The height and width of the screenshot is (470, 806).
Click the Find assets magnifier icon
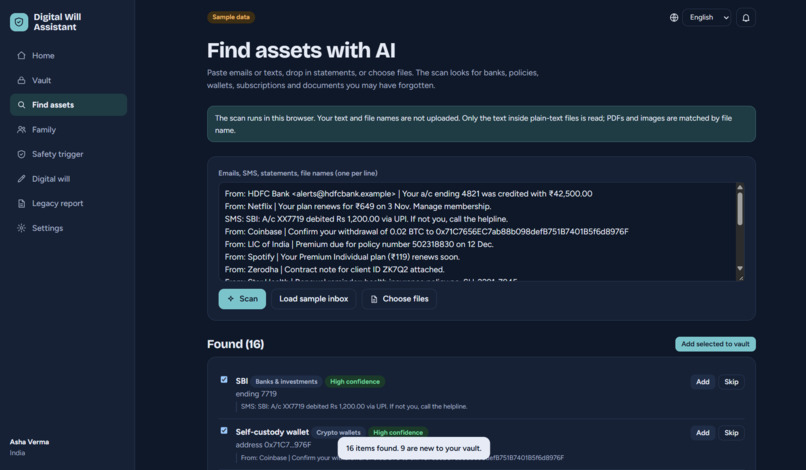(x=21, y=105)
